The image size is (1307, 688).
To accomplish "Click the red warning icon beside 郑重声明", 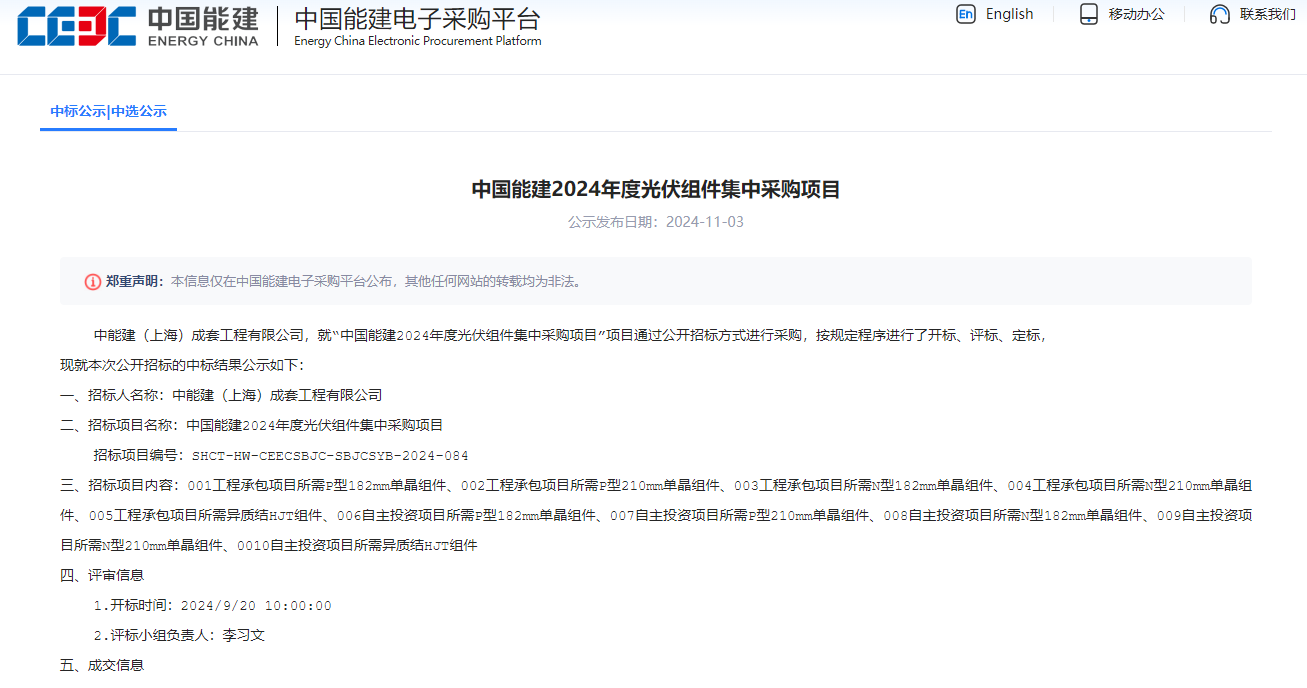I will (x=92, y=282).
